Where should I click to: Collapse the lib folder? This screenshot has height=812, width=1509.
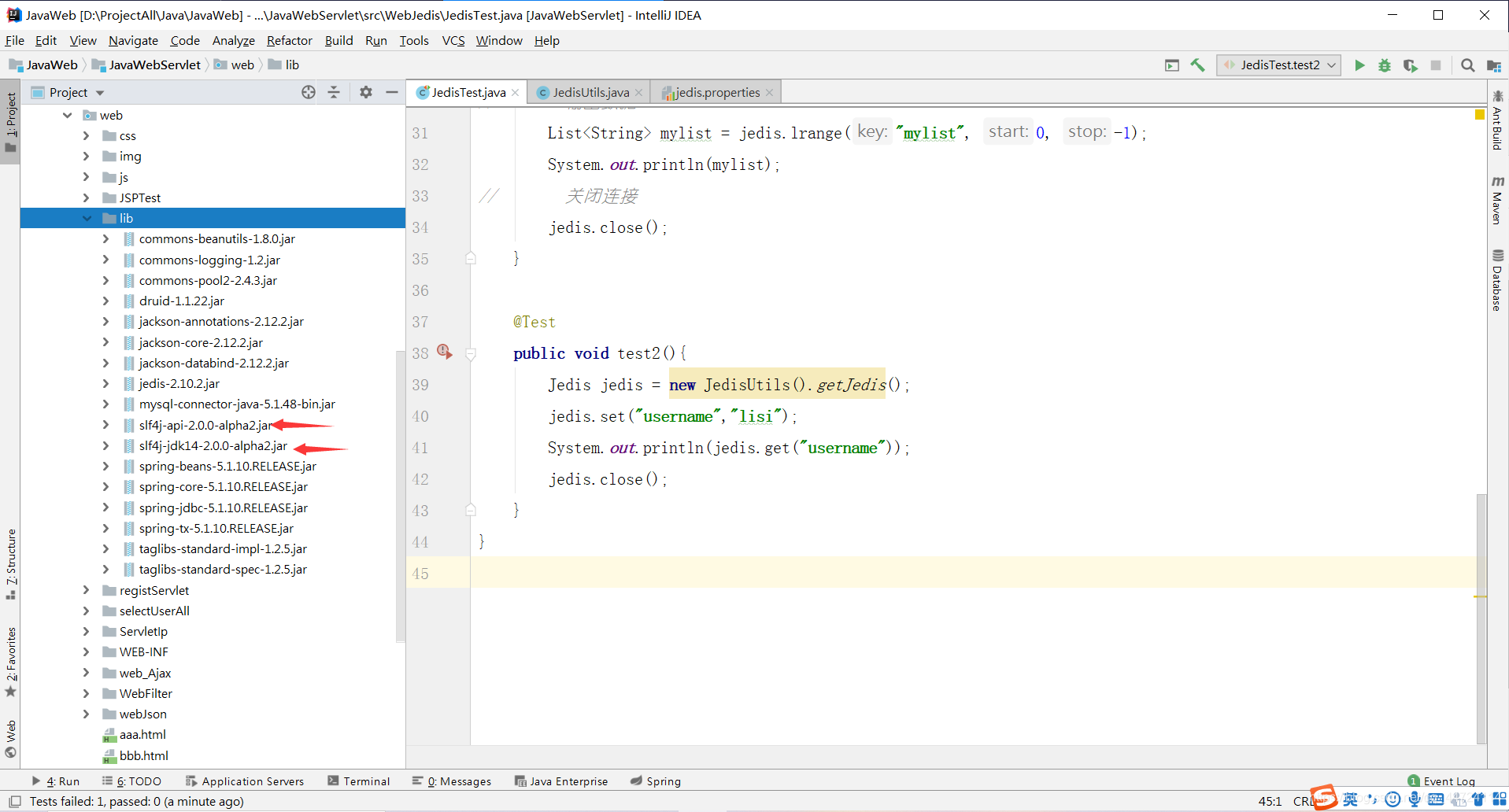click(87, 219)
